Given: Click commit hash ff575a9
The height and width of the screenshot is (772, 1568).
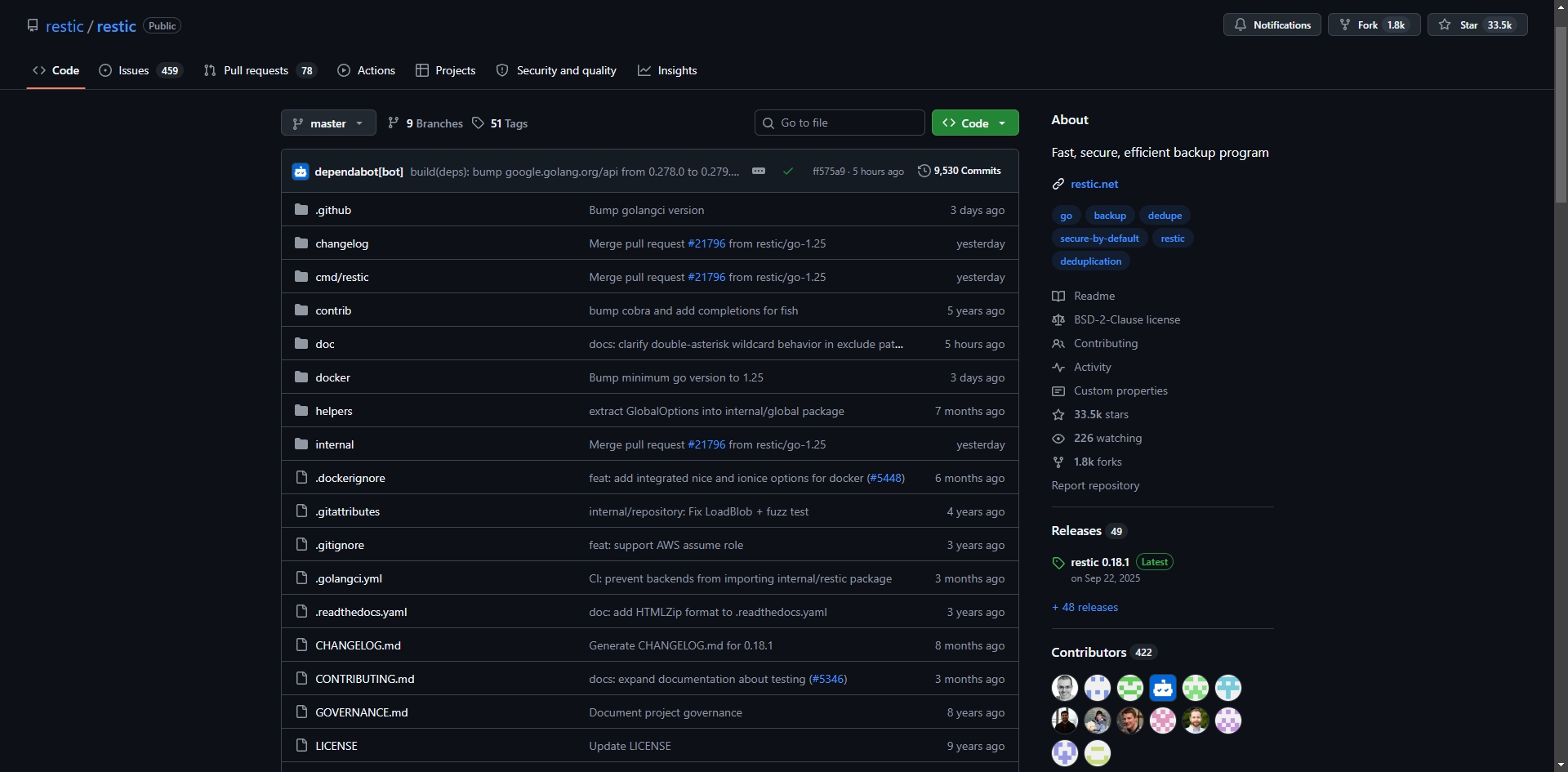Looking at the screenshot, I should tap(829, 172).
